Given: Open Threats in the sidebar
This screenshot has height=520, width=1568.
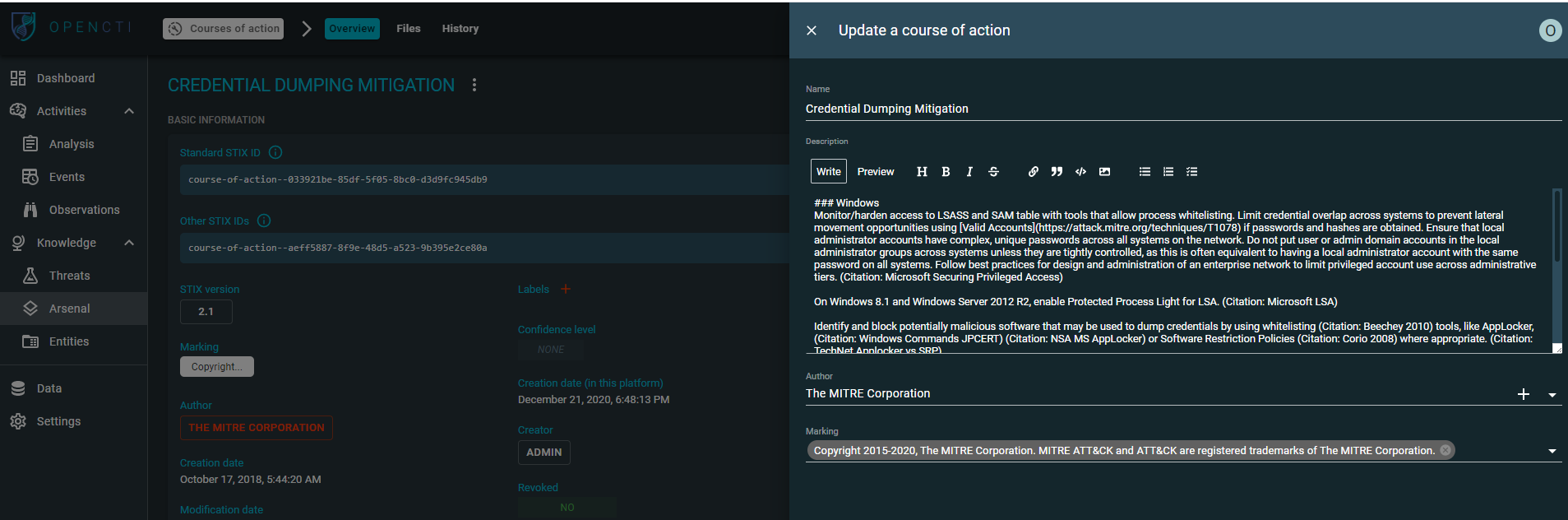Looking at the screenshot, I should pos(70,276).
